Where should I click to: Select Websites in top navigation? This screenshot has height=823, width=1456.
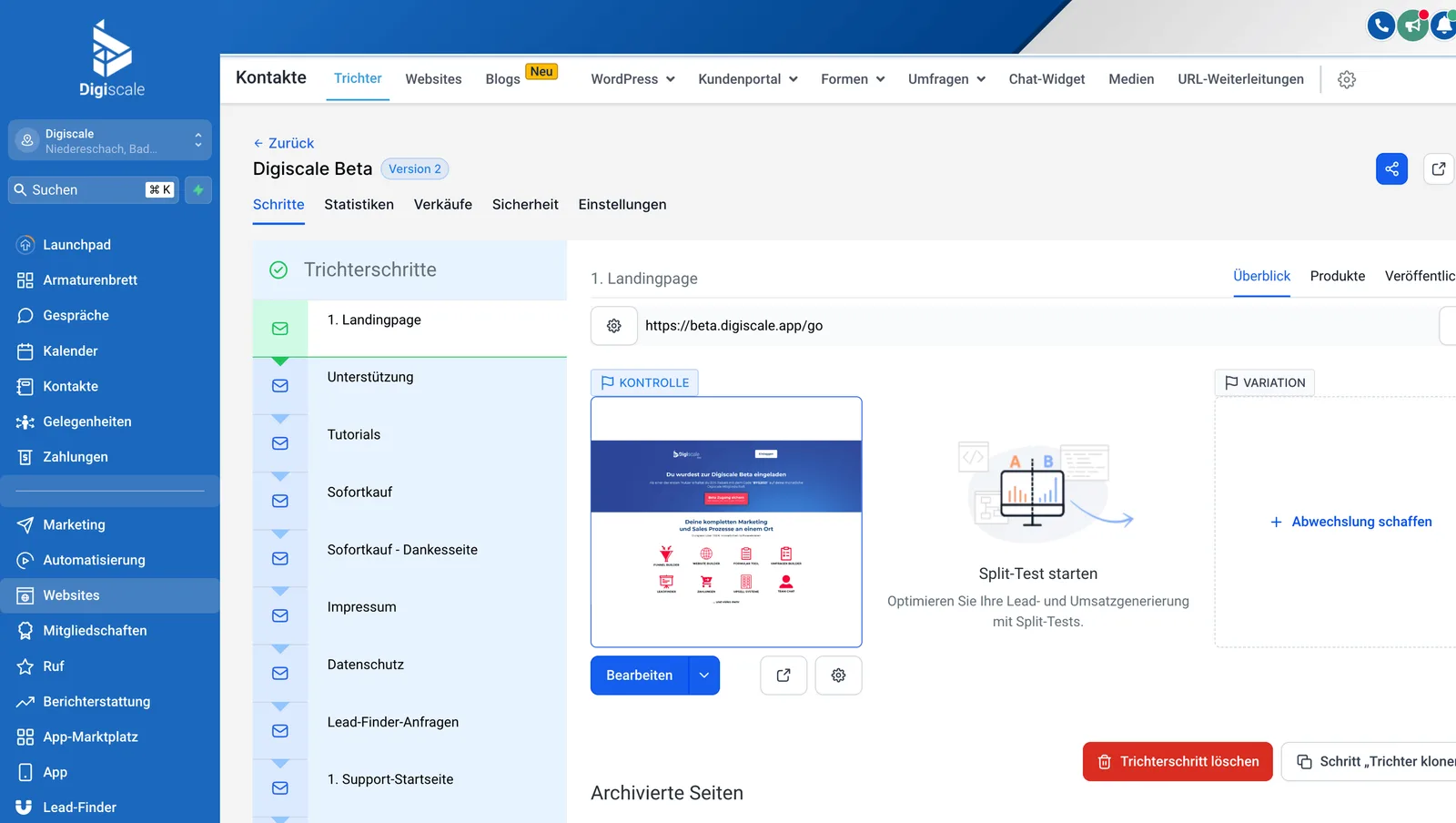pyautogui.click(x=433, y=79)
